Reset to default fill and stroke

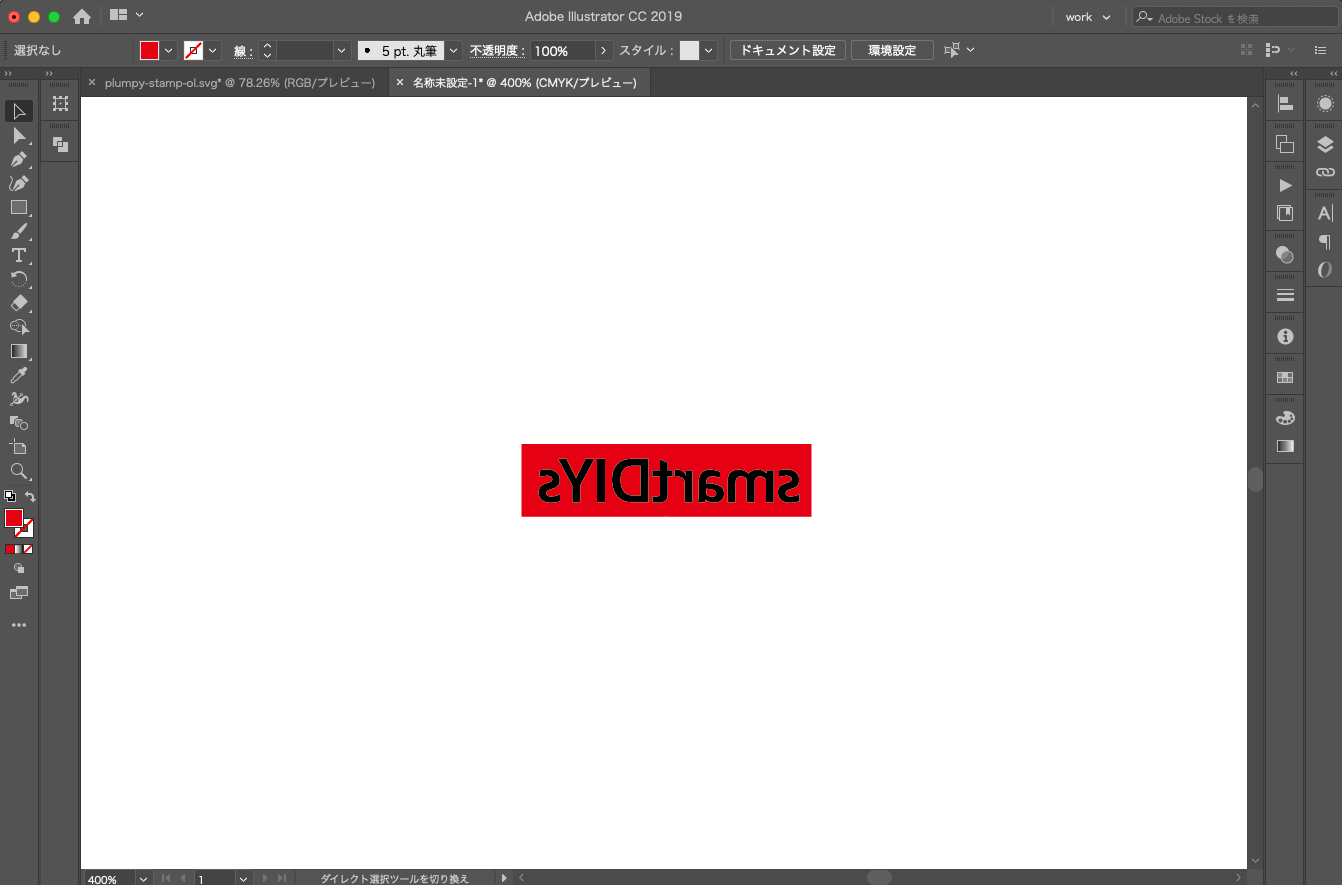tap(10, 496)
